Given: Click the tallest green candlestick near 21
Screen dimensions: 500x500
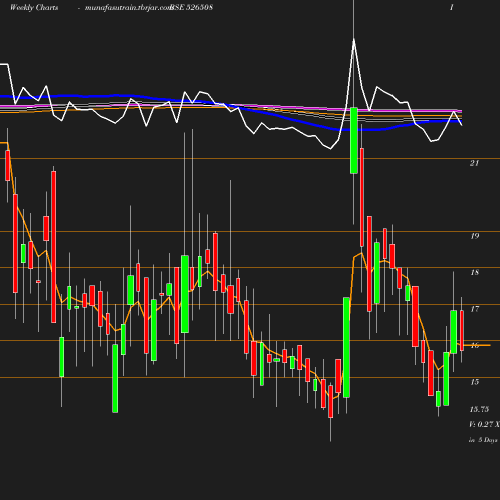Looking at the screenshot, I should (x=354, y=140).
